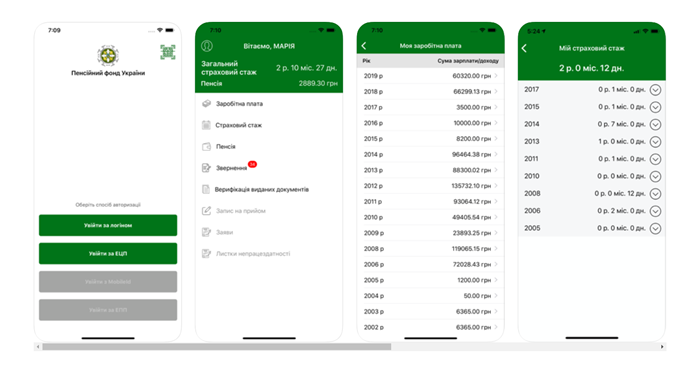This screenshot has width=688, height=365.
Task: Expand the 2005 insurance record row
Action: coord(655,228)
